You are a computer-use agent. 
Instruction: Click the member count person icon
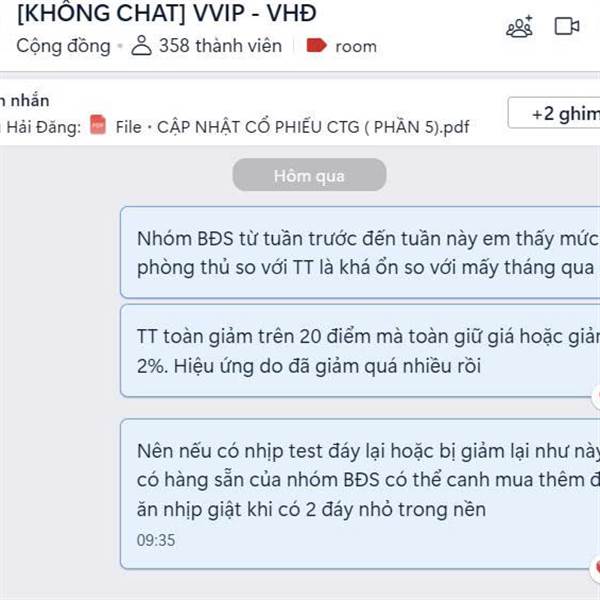(141, 46)
